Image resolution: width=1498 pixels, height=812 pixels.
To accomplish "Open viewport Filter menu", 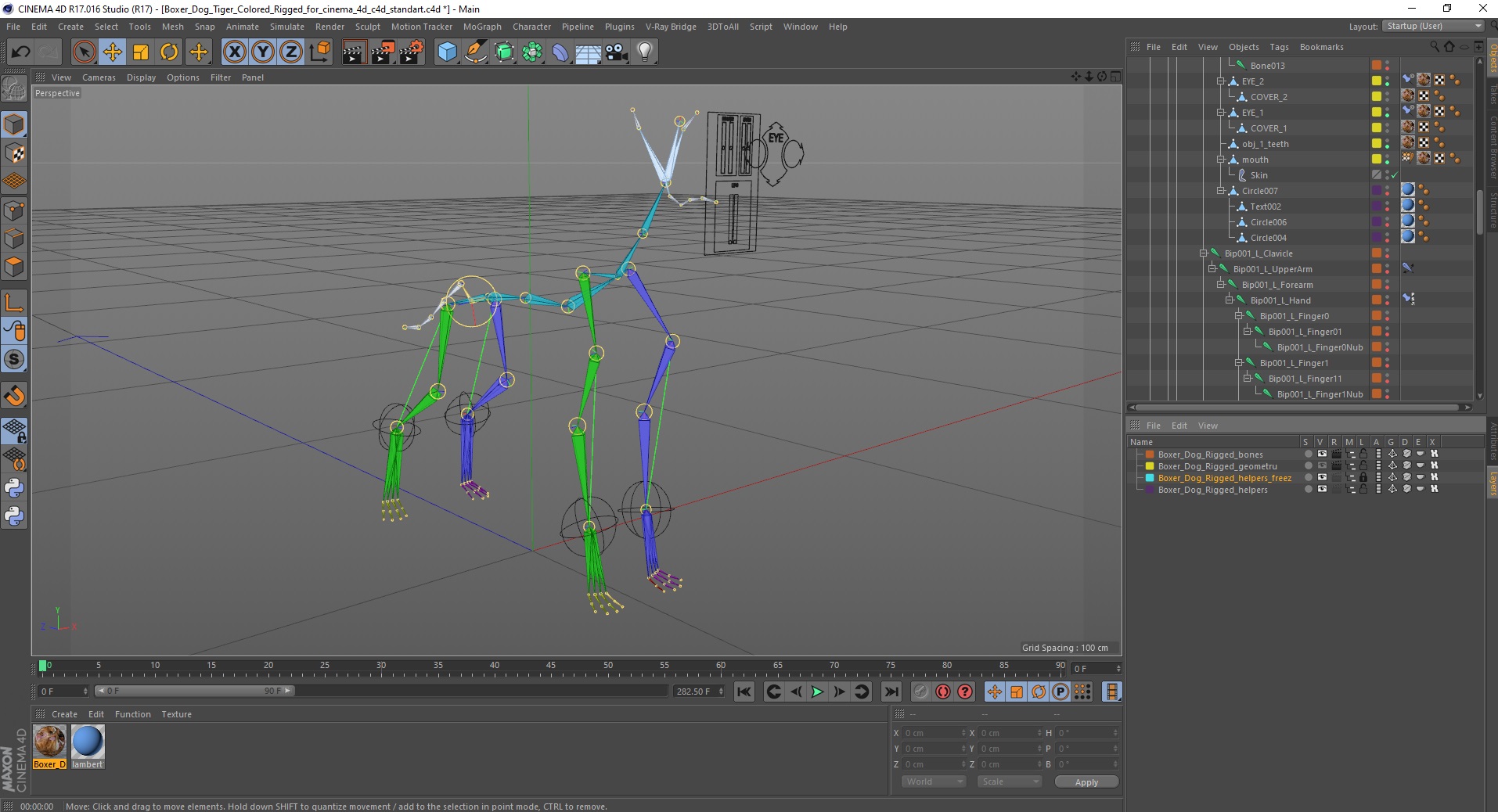I will point(221,77).
